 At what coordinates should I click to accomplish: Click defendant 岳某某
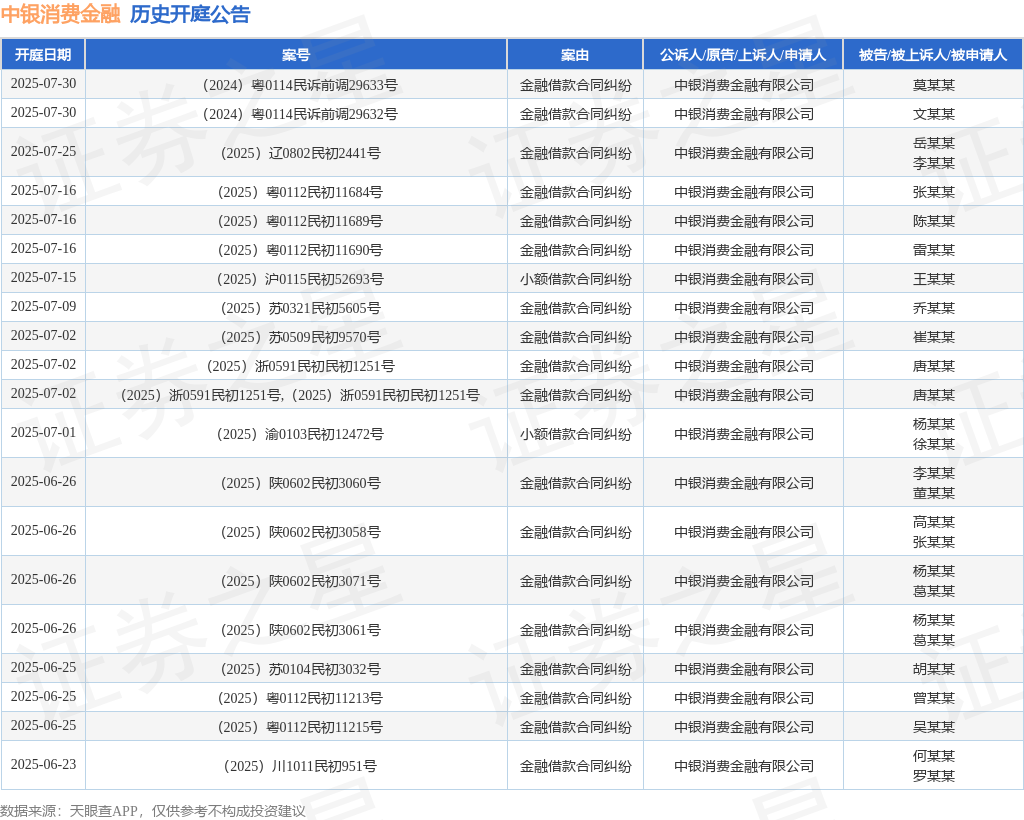click(x=933, y=143)
